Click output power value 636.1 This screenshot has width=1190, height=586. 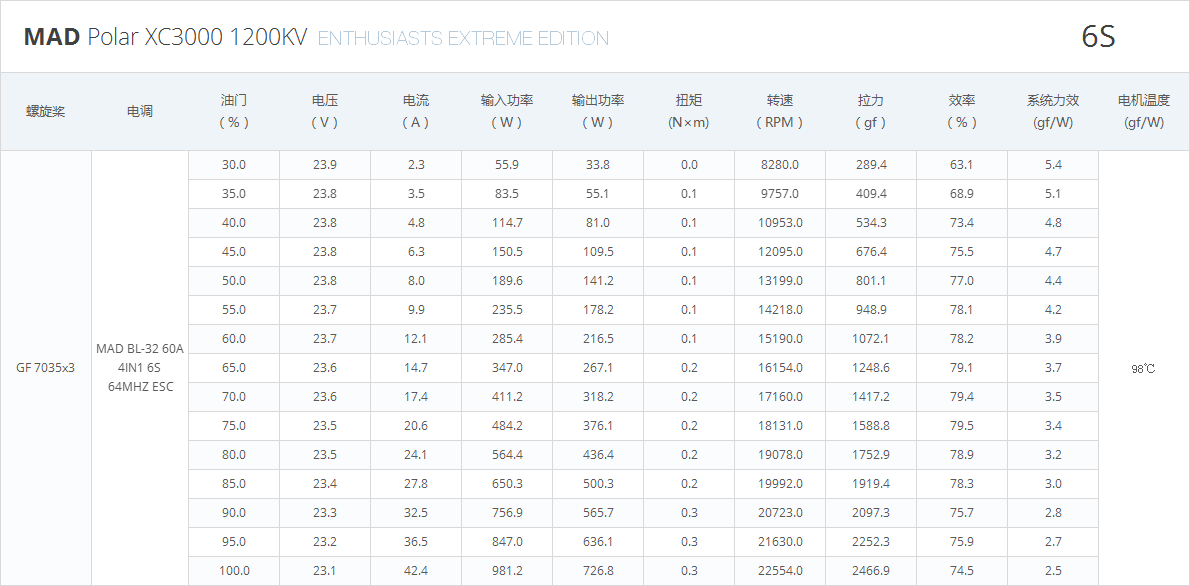pyautogui.click(x=598, y=541)
